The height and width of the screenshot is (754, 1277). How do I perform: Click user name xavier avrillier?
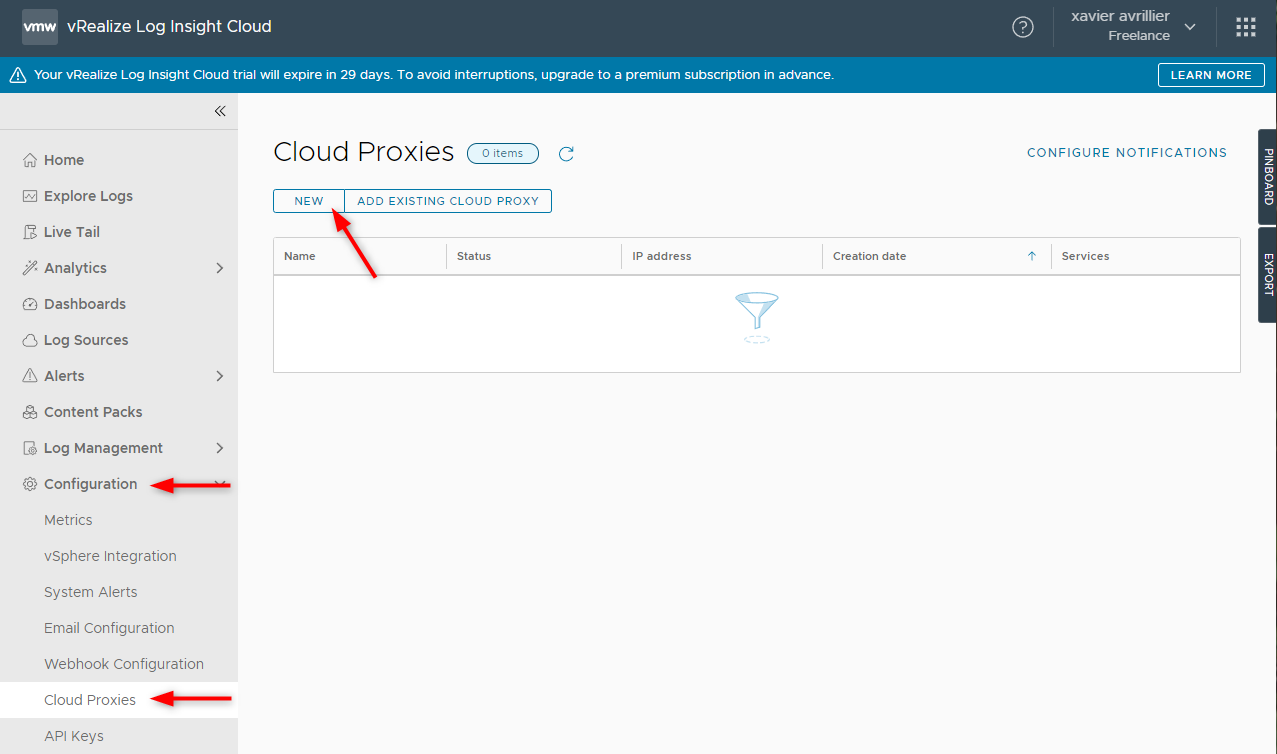1120,16
